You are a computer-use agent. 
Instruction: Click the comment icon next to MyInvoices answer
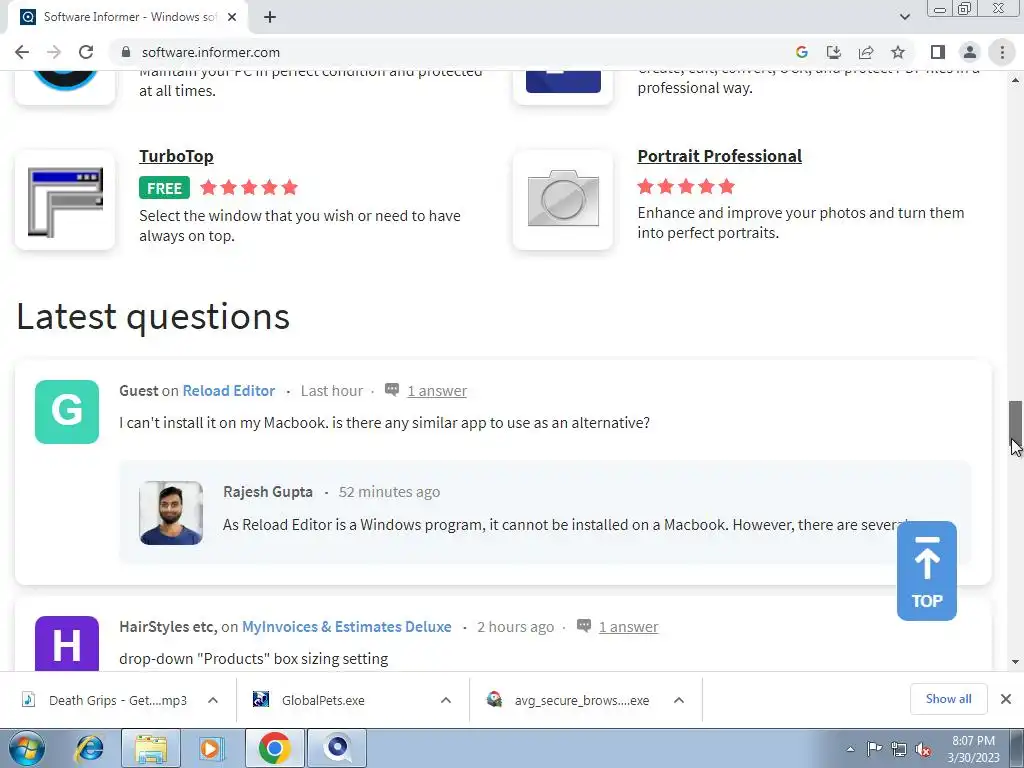pos(584,626)
